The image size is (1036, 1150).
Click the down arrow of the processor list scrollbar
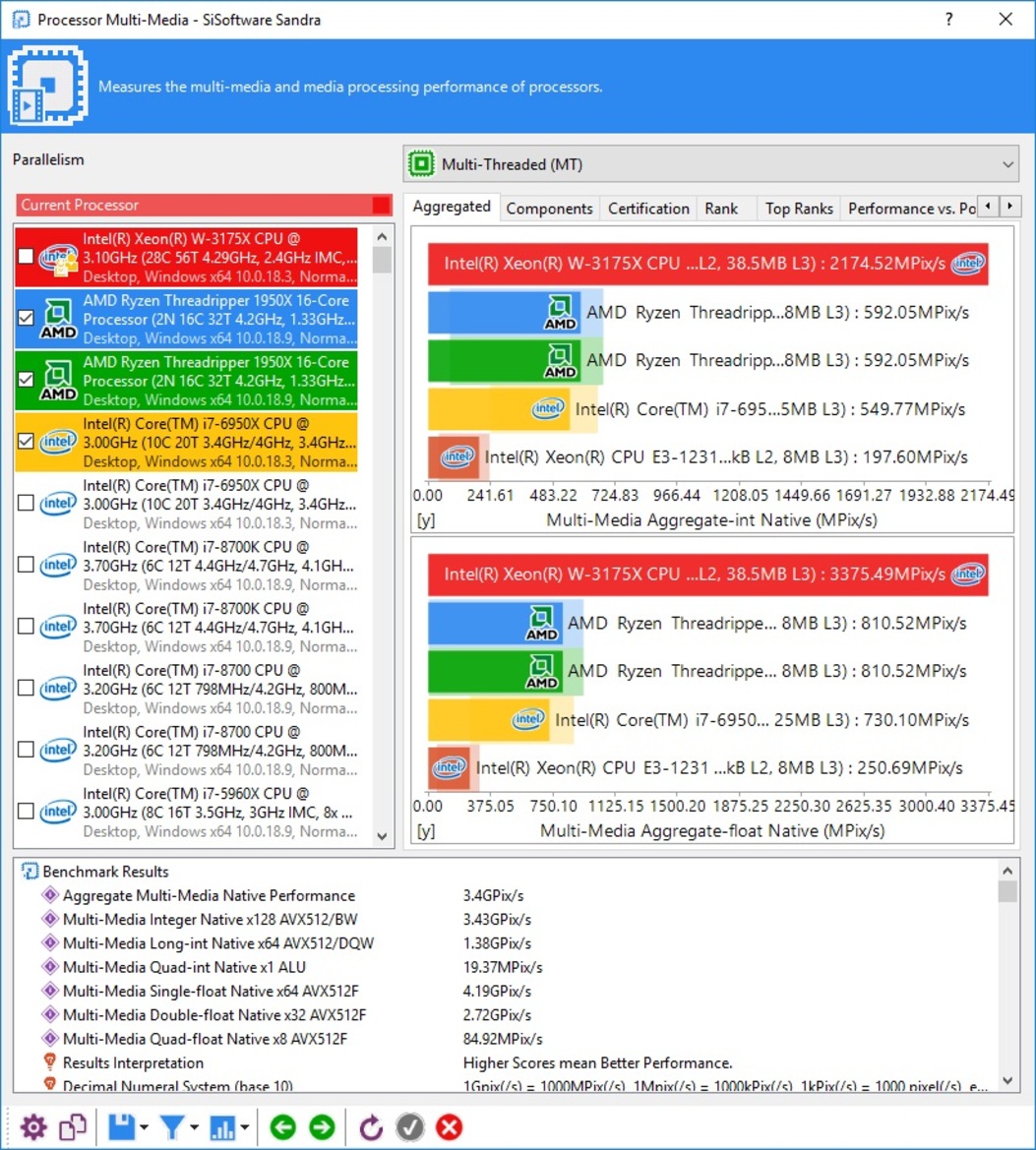pyautogui.click(x=382, y=836)
